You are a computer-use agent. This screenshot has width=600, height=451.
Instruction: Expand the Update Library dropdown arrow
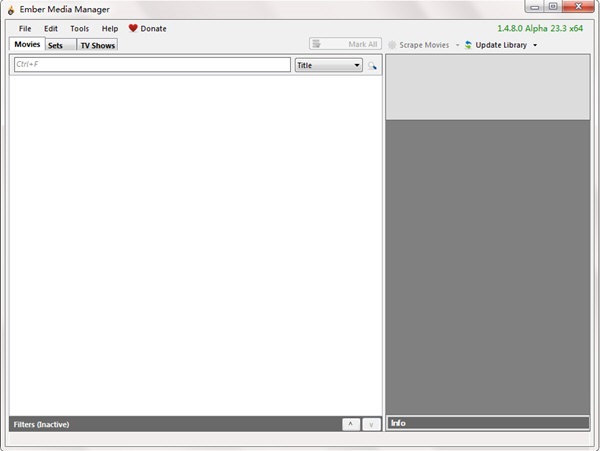(x=535, y=45)
